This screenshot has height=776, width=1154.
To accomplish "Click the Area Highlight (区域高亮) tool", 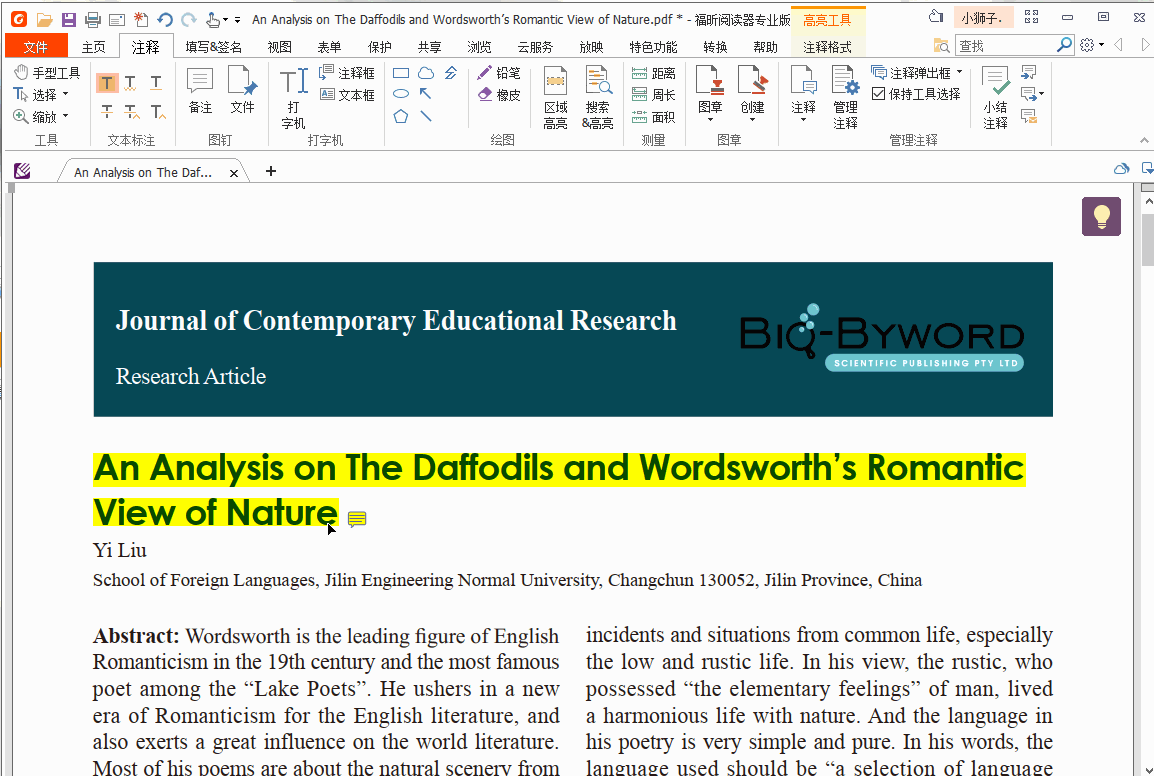I will pos(555,97).
